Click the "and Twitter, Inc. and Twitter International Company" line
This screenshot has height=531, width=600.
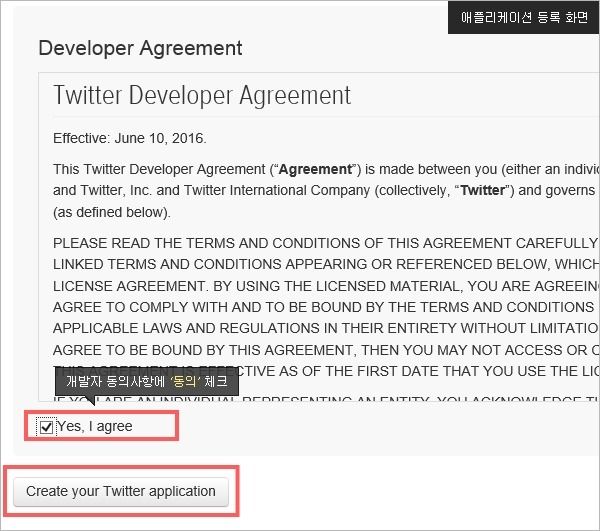tap(326, 191)
